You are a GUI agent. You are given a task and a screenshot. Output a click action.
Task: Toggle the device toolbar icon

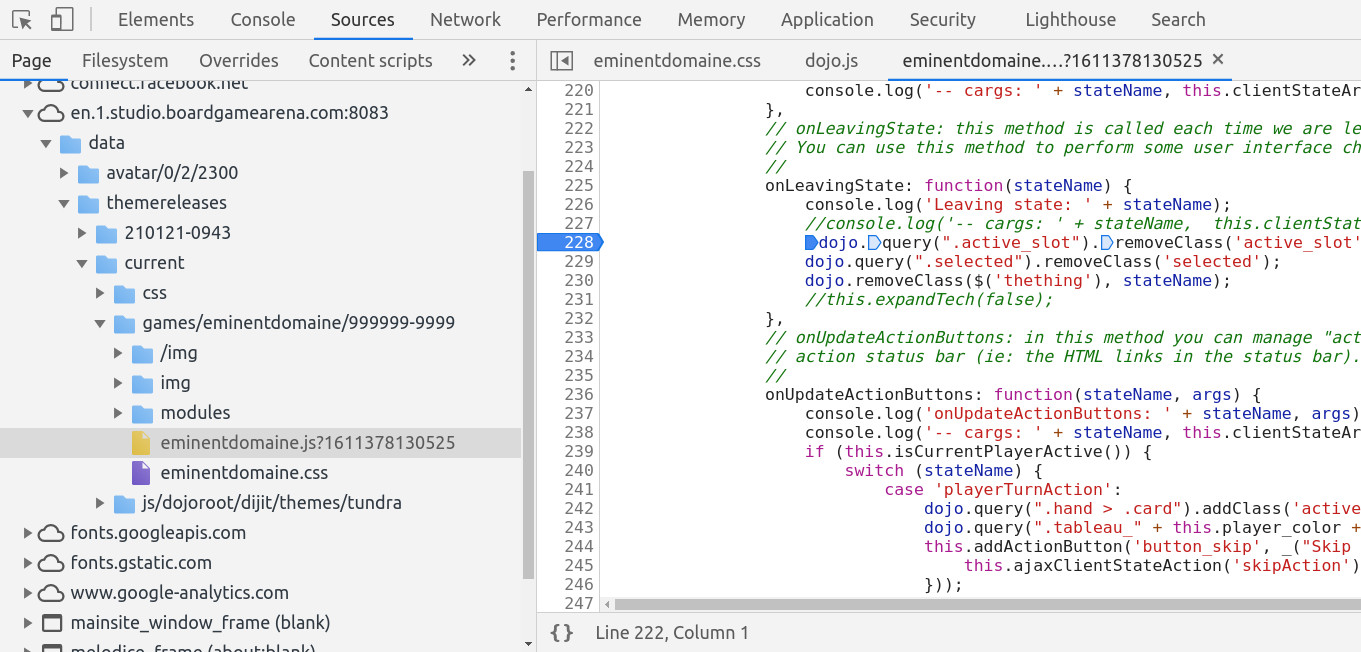pos(62,20)
